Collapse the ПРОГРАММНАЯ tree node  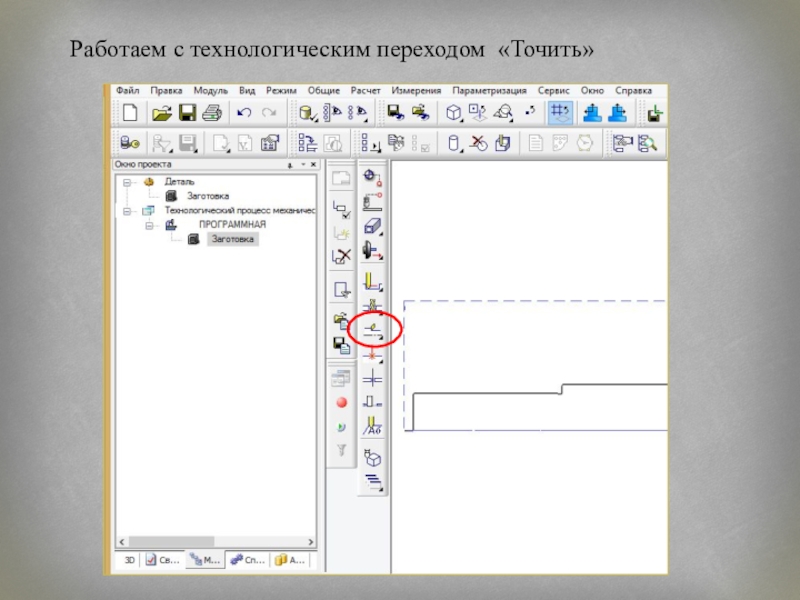point(148,226)
